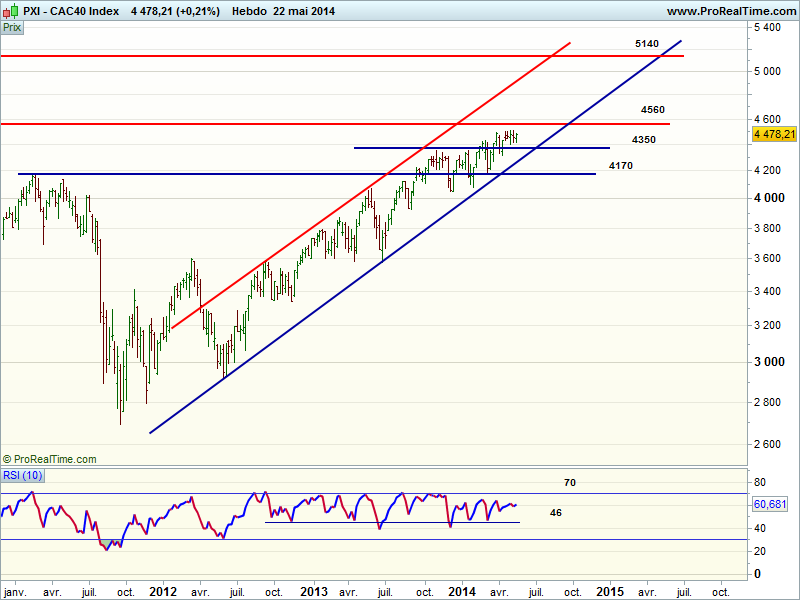Click the candlestick chart icon beside PXI title
Screen dimensions: 800x600
coord(11,11)
